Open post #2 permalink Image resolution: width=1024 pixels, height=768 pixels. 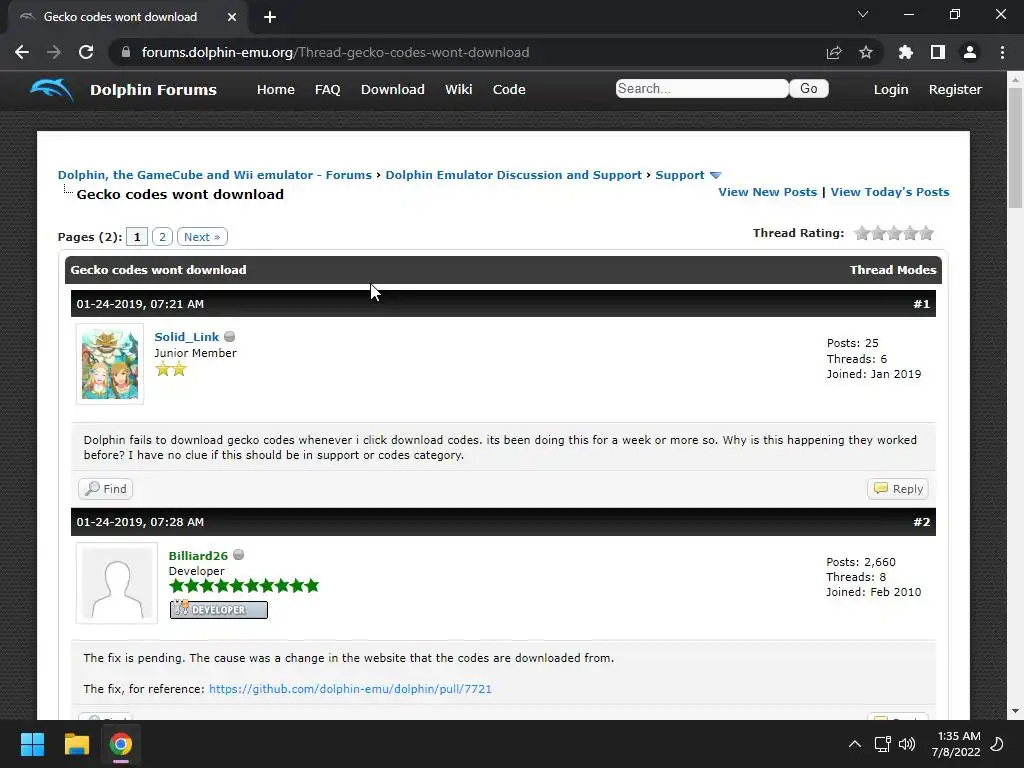[x=921, y=522]
